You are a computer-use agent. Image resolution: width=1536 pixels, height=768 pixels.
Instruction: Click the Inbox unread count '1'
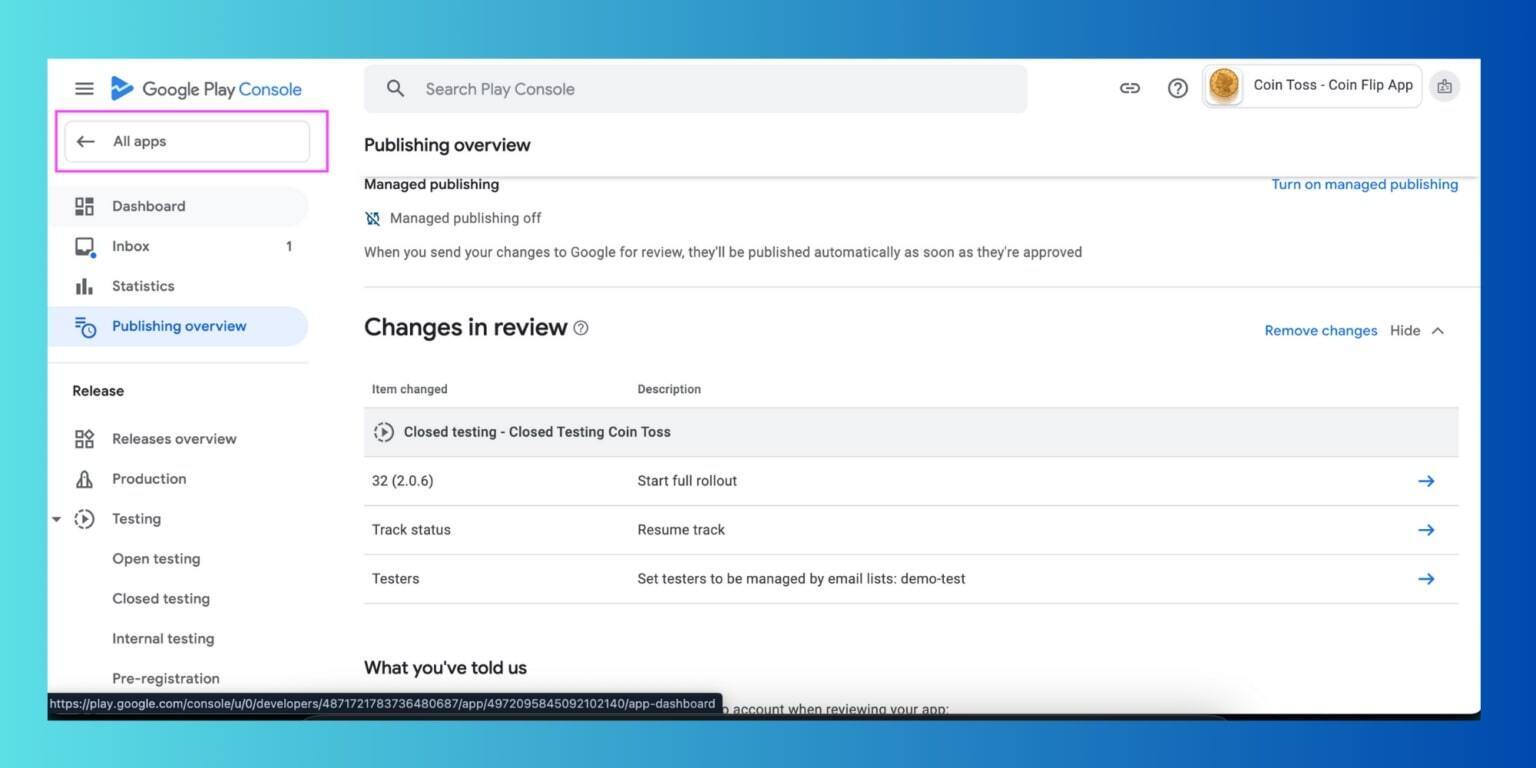click(289, 246)
